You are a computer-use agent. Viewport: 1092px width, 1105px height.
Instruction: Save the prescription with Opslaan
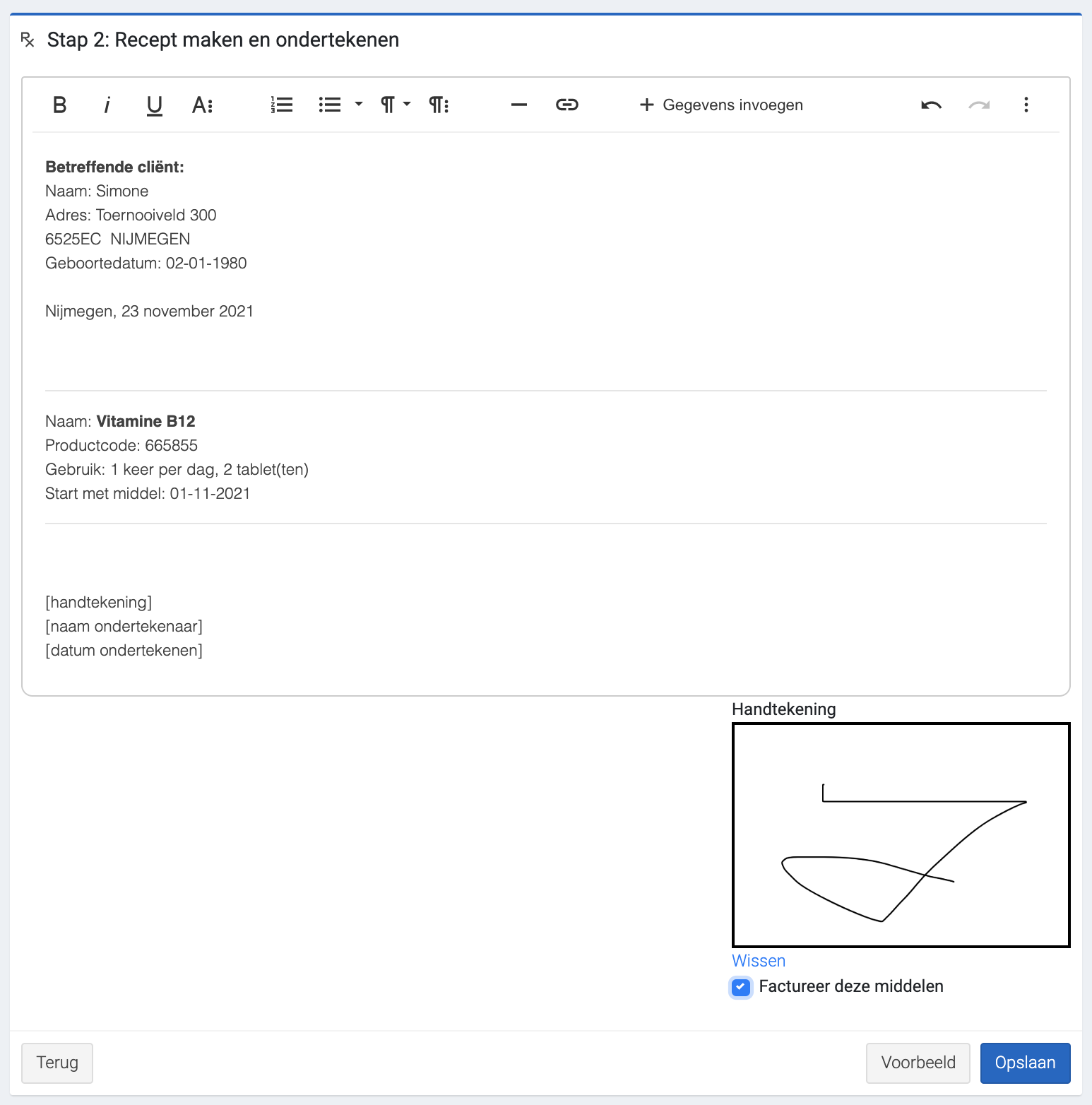[1025, 1063]
